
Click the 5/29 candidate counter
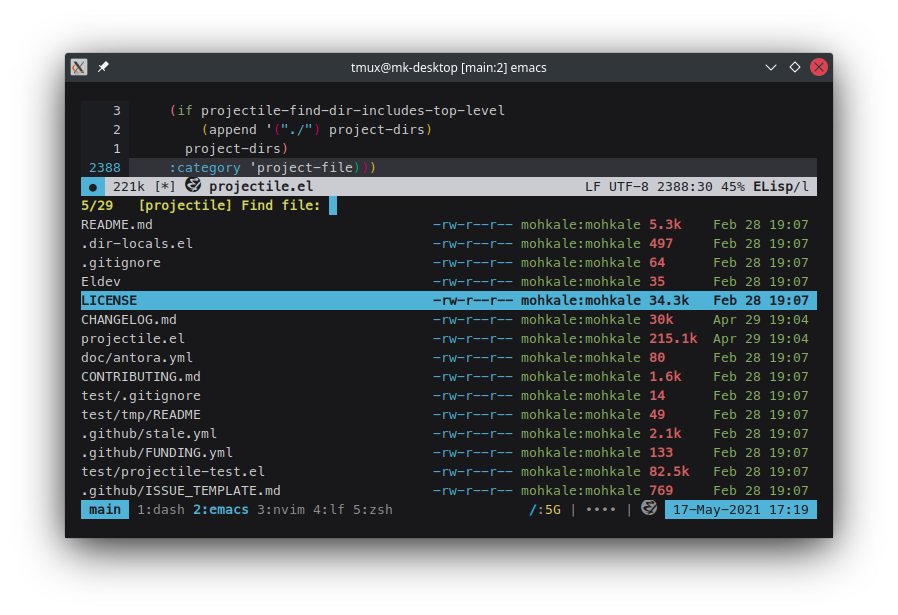click(97, 206)
